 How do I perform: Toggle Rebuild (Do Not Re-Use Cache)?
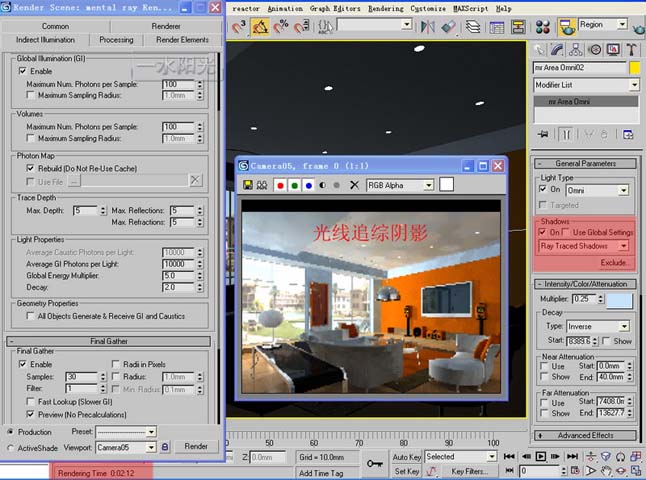[x=30, y=168]
